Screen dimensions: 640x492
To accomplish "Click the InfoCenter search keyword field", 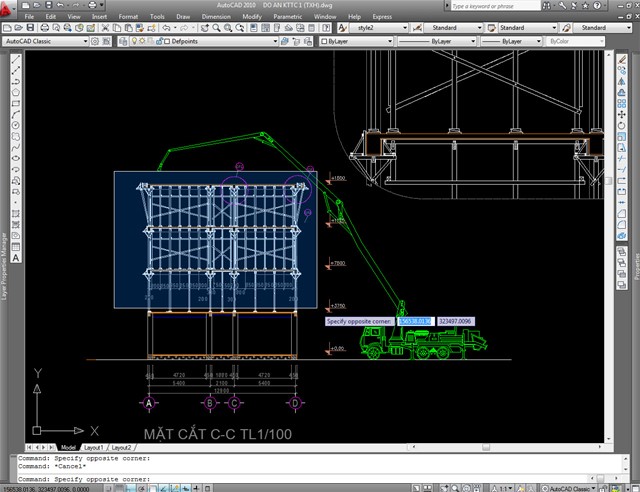I will (x=496, y=6).
